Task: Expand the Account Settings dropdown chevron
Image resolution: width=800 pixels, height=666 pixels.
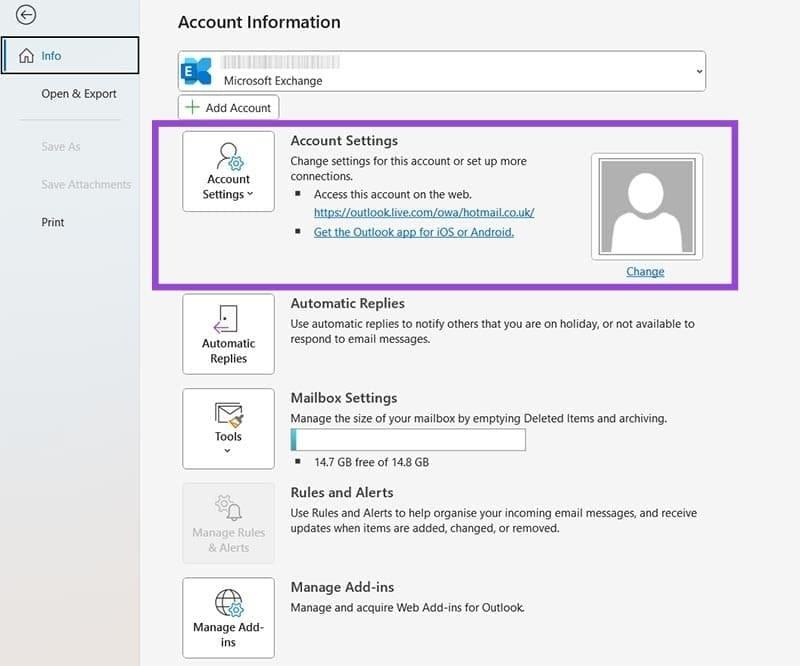Action: (x=250, y=195)
